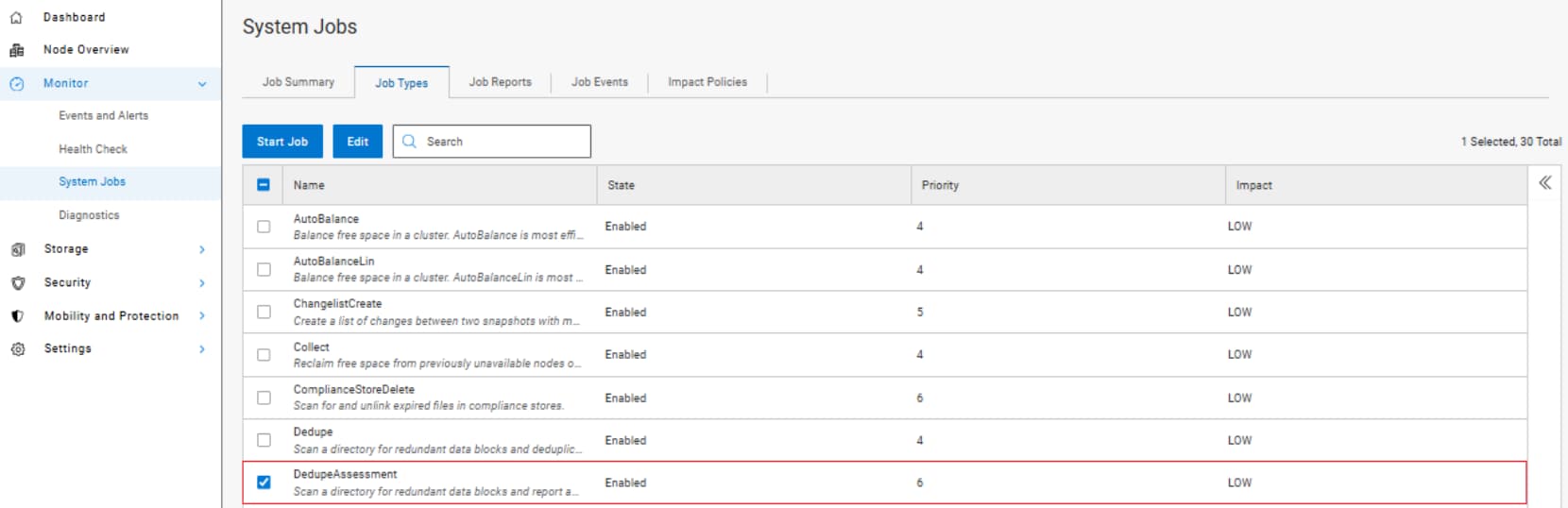Open Node Overview from sidebar

pos(86,50)
